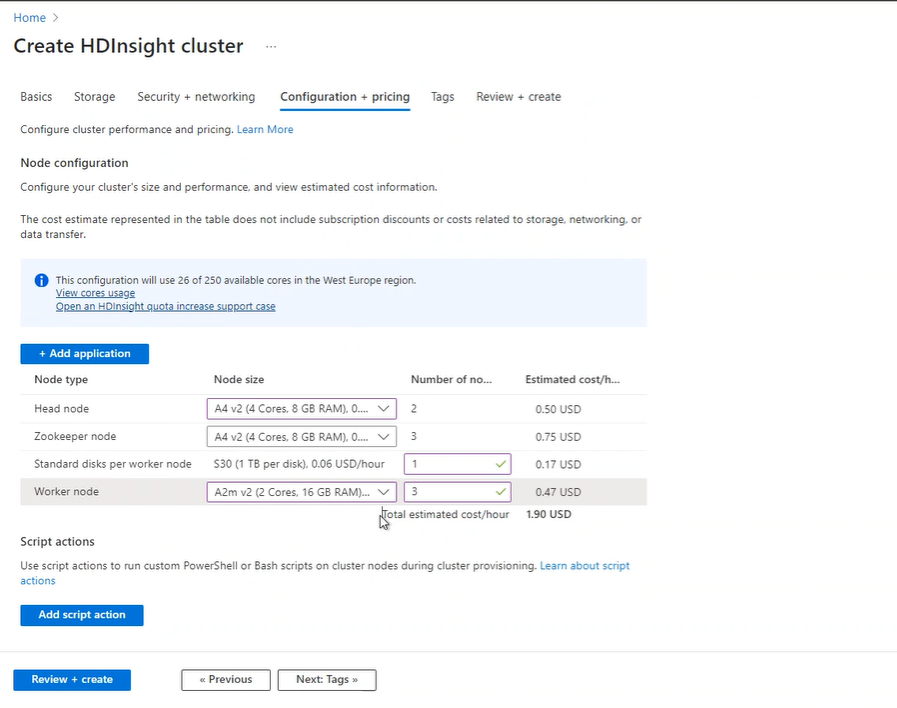Open the Security + networking tab
Screen dimensions: 897x708
click(x=196, y=97)
